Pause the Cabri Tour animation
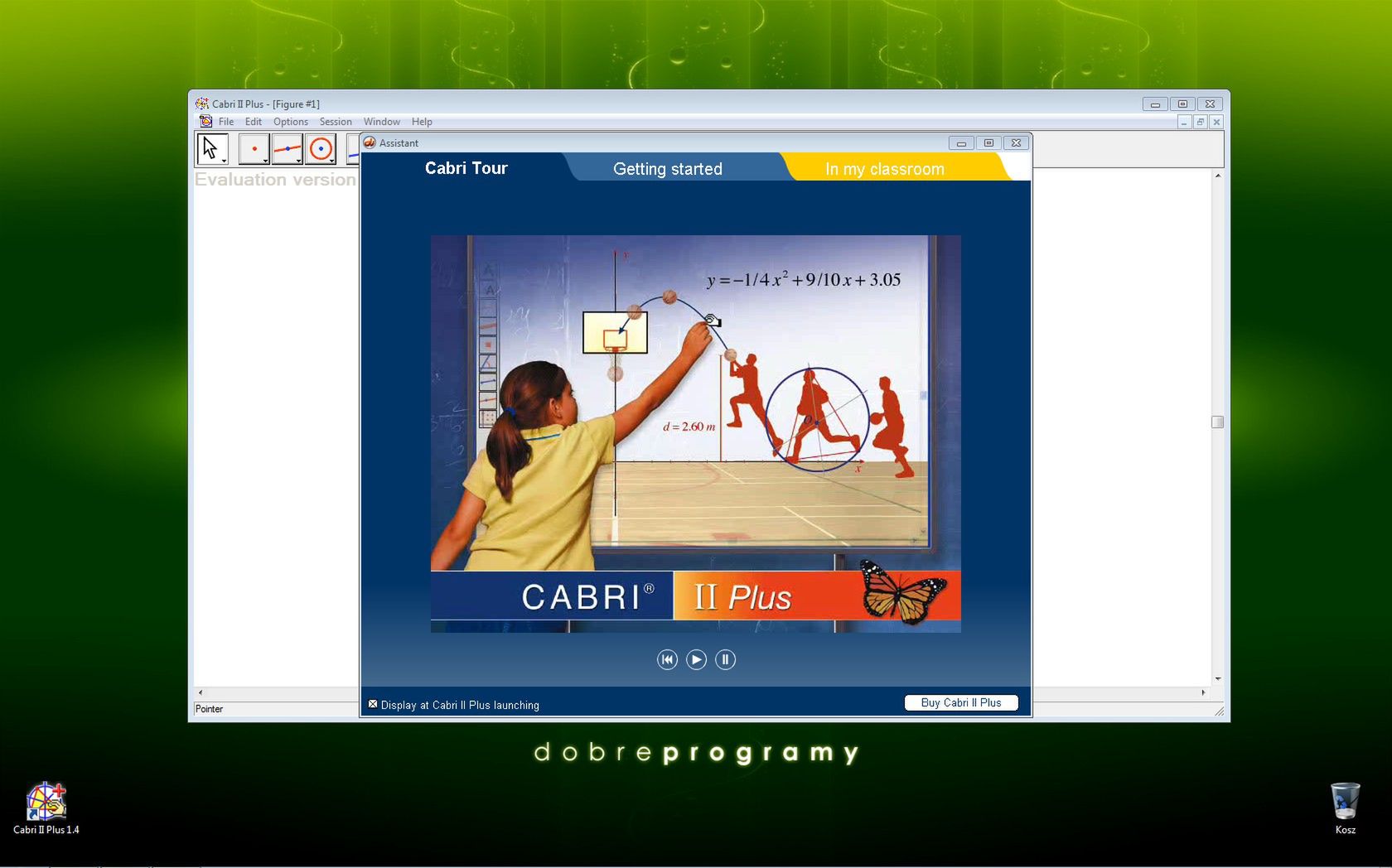This screenshot has height=868, width=1392. pyautogui.click(x=725, y=659)
